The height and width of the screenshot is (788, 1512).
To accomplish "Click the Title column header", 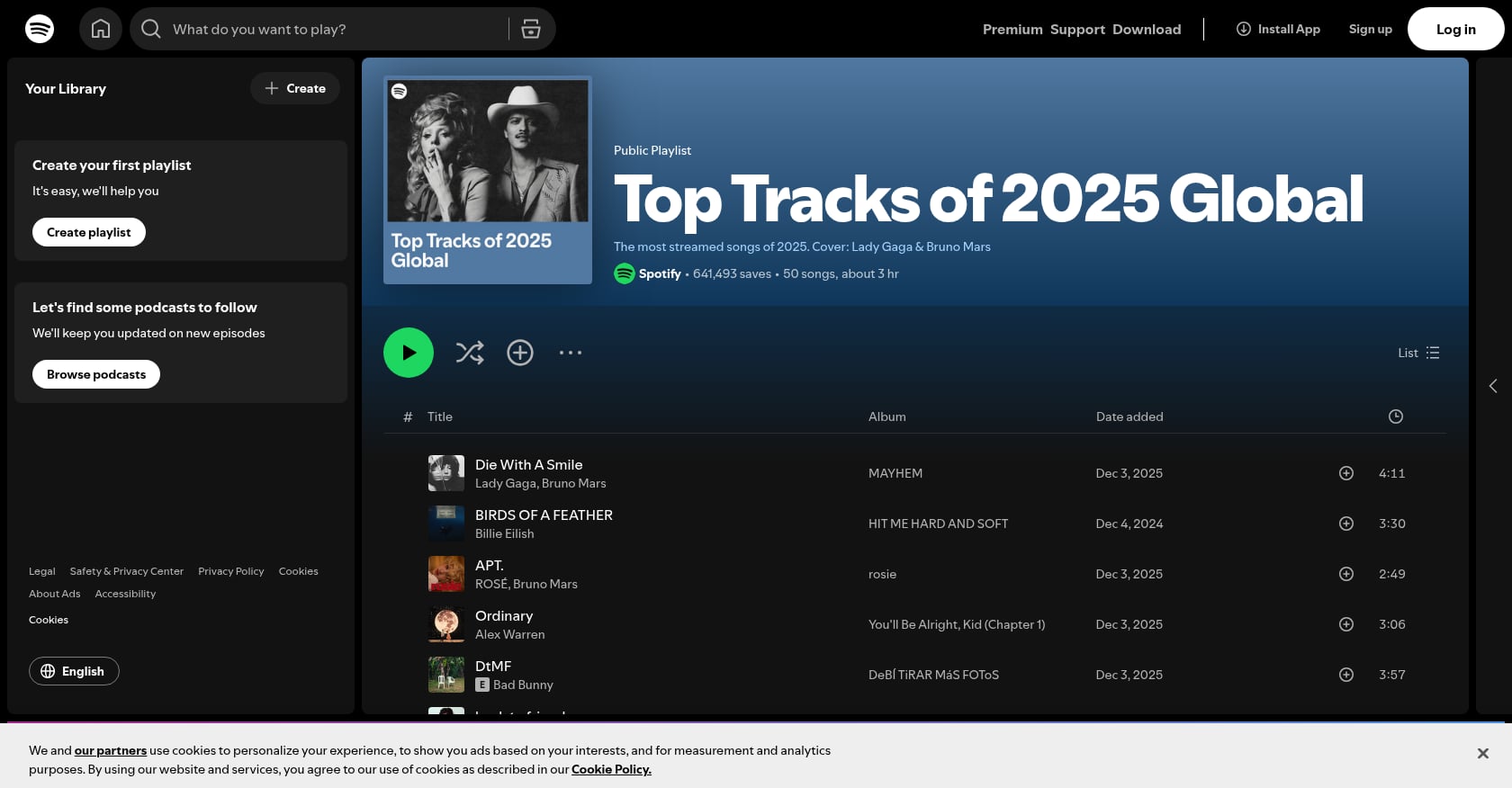I will (440, 416).
